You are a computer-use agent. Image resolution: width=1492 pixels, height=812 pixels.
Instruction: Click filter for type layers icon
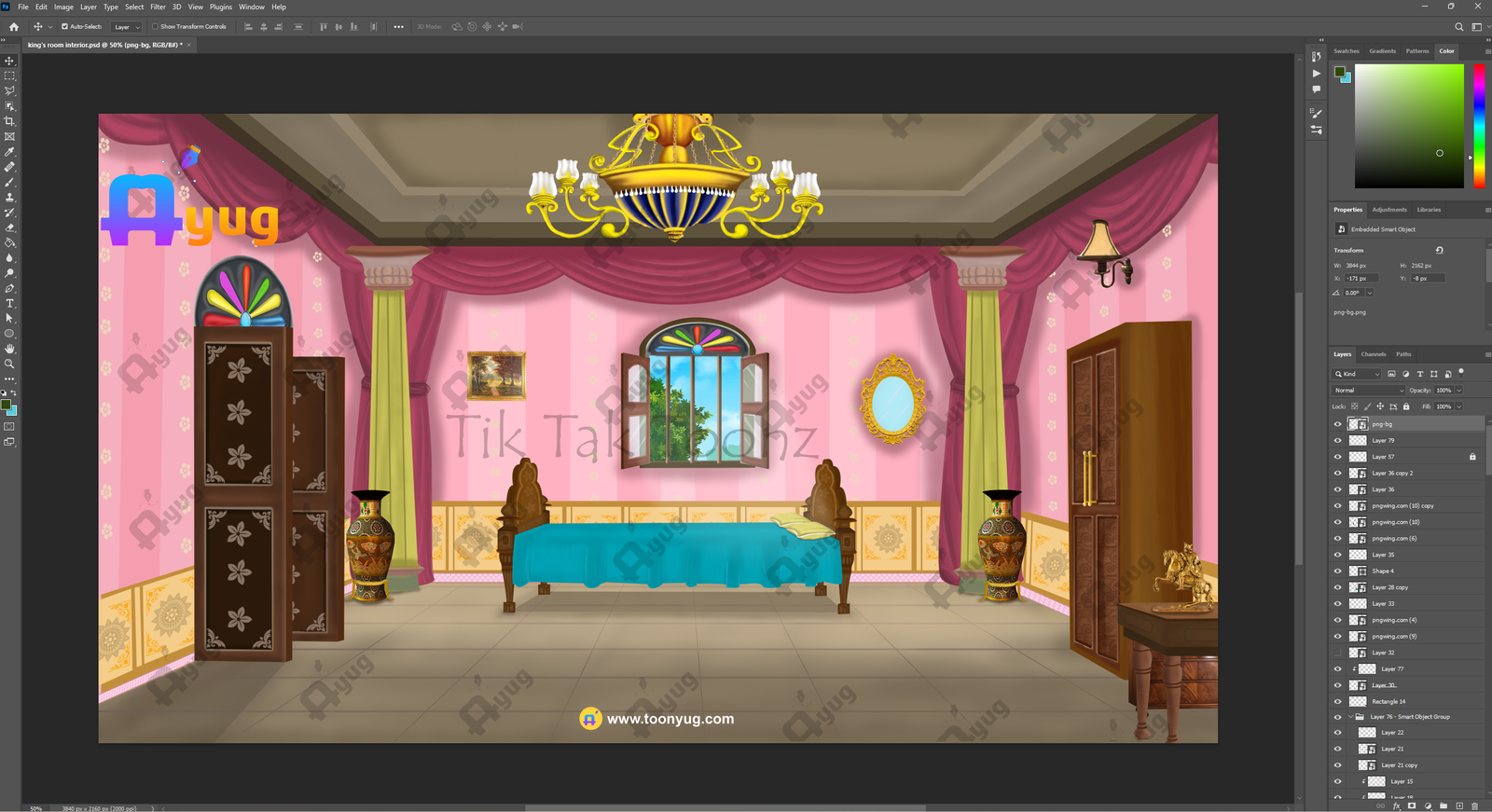1420,374
